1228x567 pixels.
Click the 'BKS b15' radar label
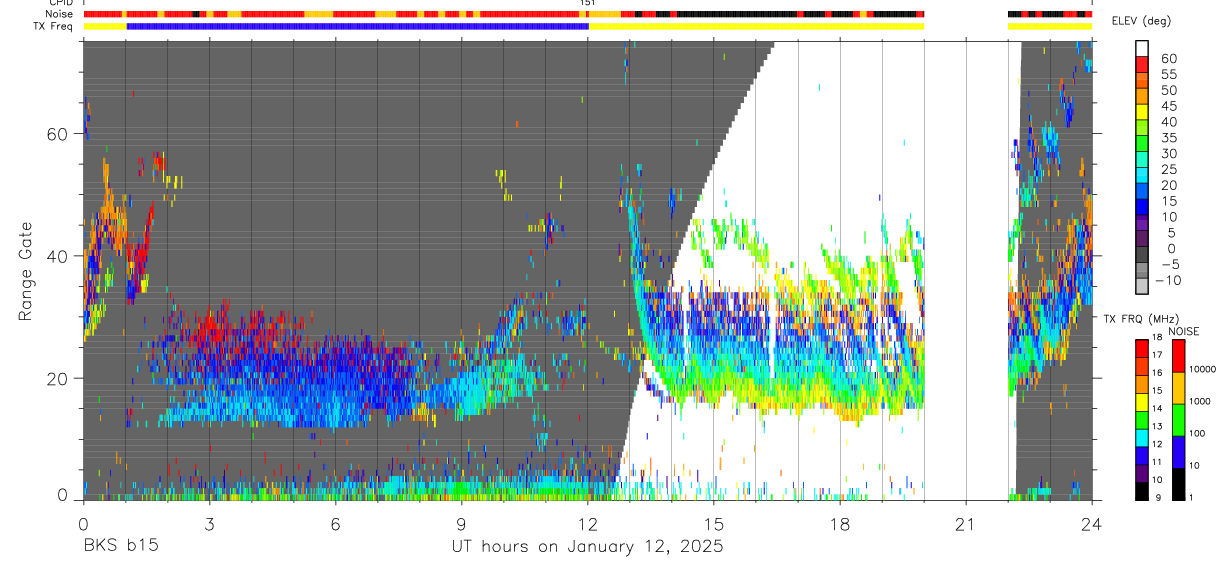coord(120,546)
